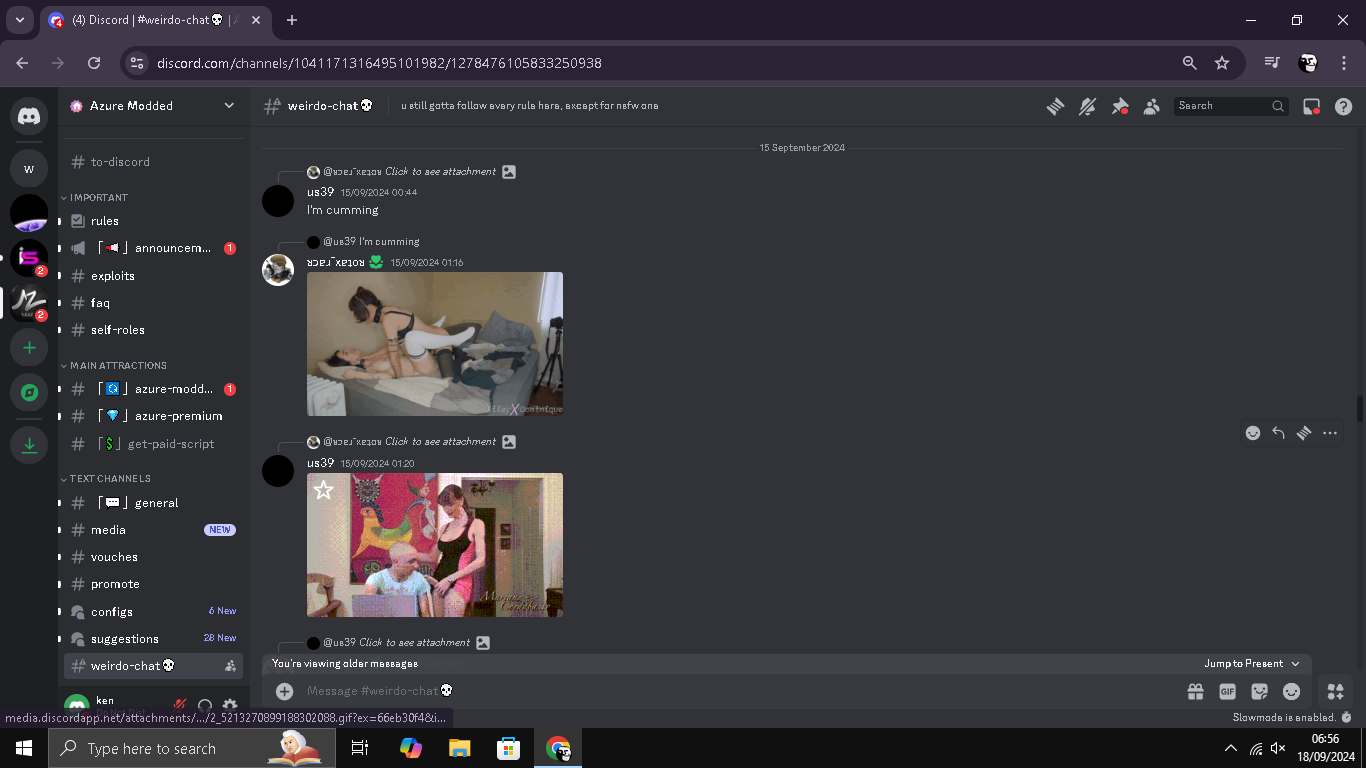Click the chat scrollbar thumb

[1359, 409]
